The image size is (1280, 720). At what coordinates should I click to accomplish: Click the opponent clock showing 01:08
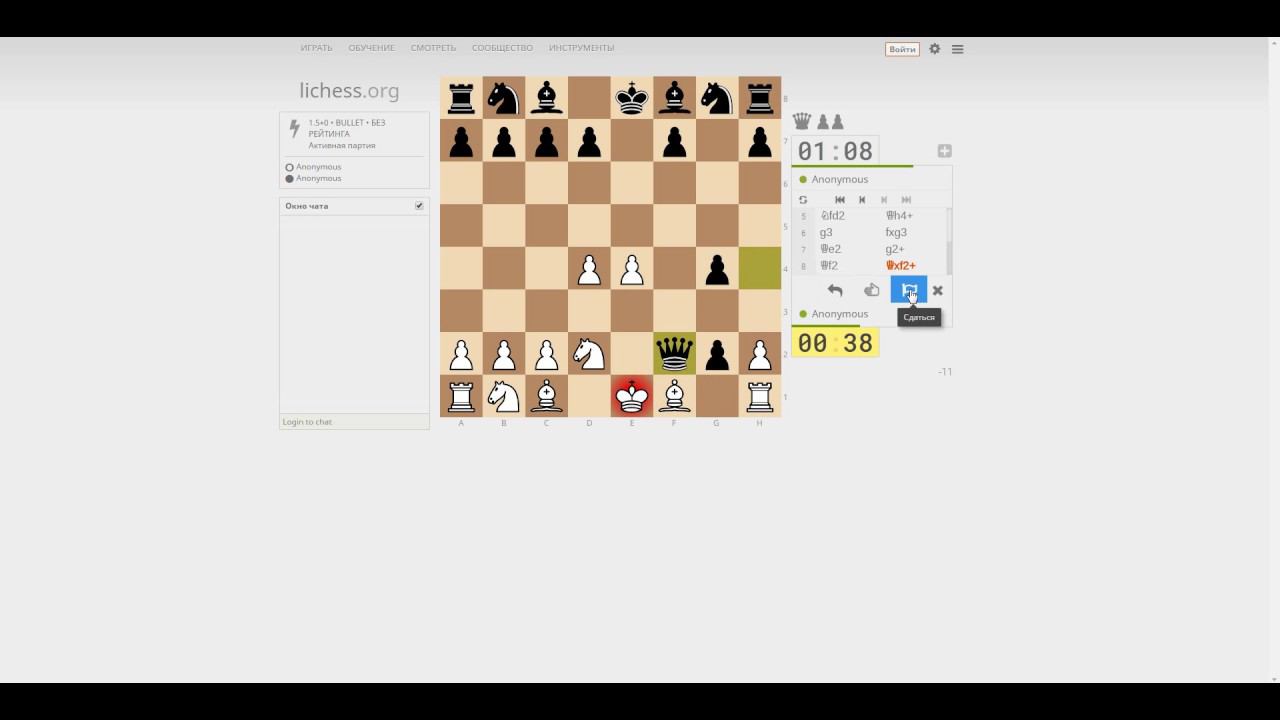835,151
